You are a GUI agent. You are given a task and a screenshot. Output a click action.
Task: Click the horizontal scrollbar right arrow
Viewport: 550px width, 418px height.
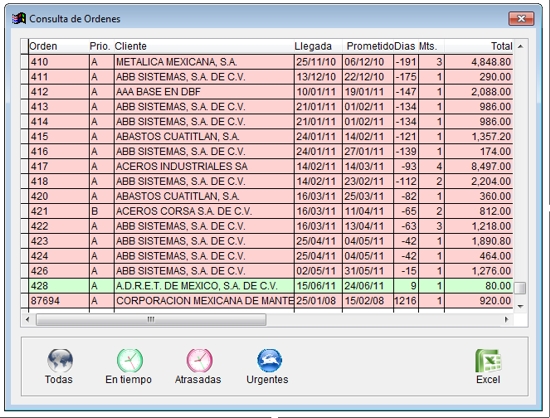(506, 319)
